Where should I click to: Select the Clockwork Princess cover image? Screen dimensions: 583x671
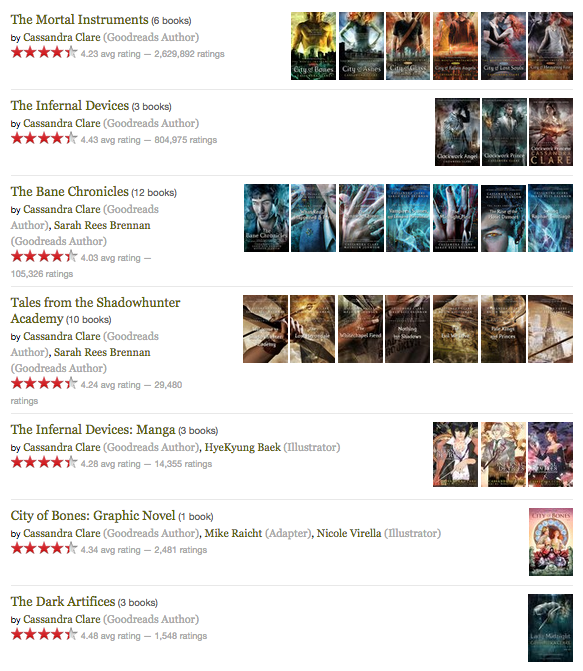[550, 132]
